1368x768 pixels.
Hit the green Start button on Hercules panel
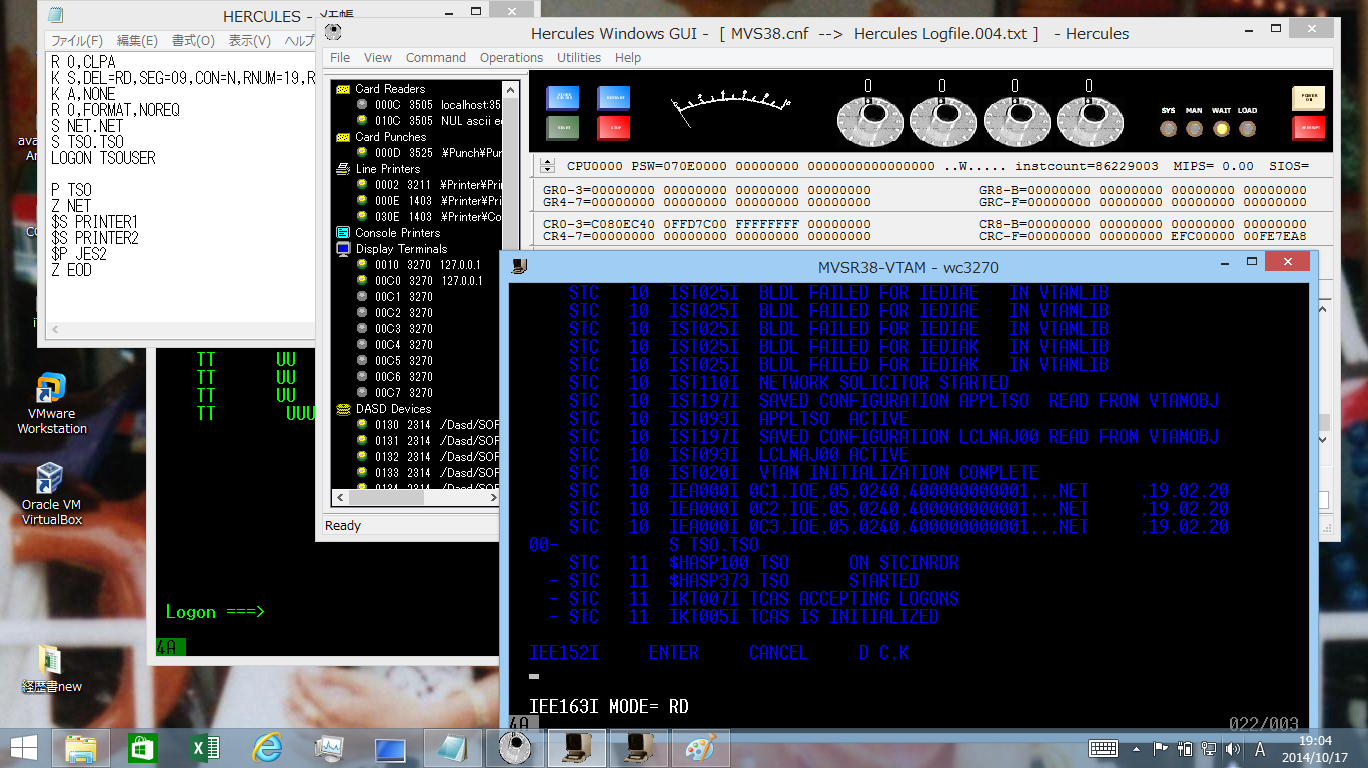click(x=562, y=128)
